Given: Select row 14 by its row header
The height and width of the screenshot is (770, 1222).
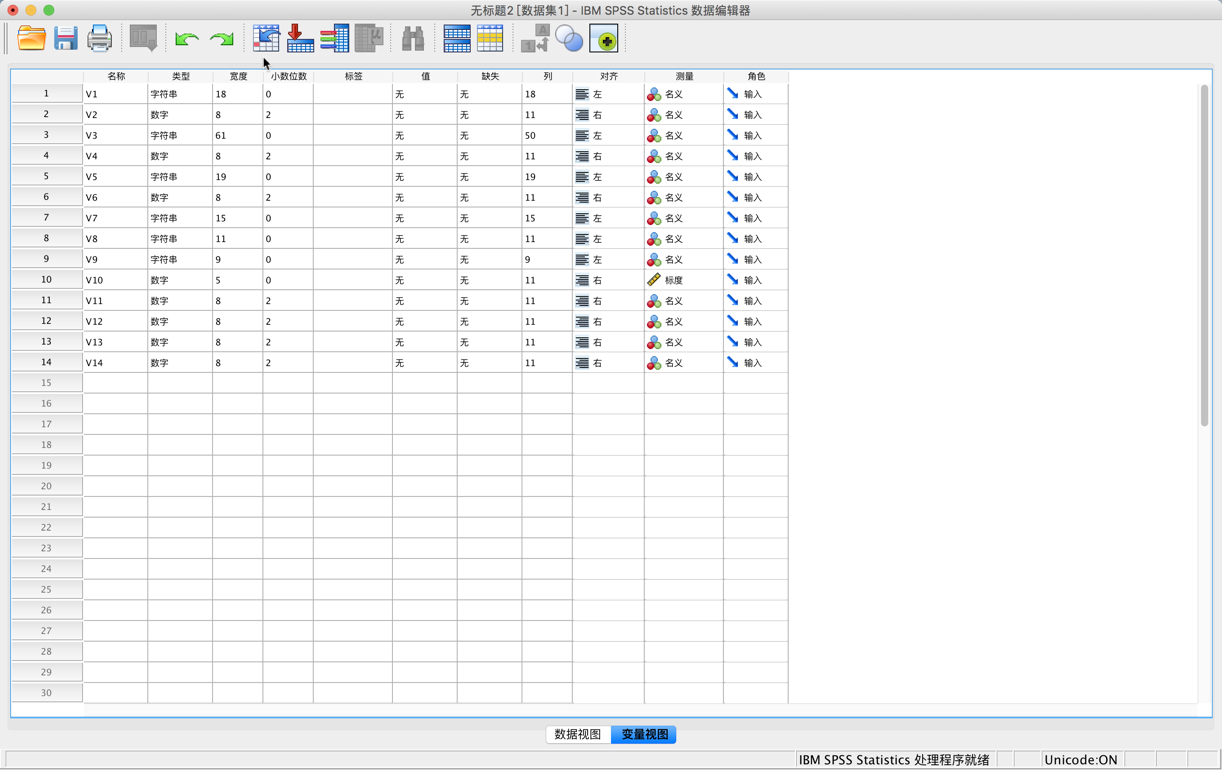Looking at the screenshot, I should tap(46, 362).
